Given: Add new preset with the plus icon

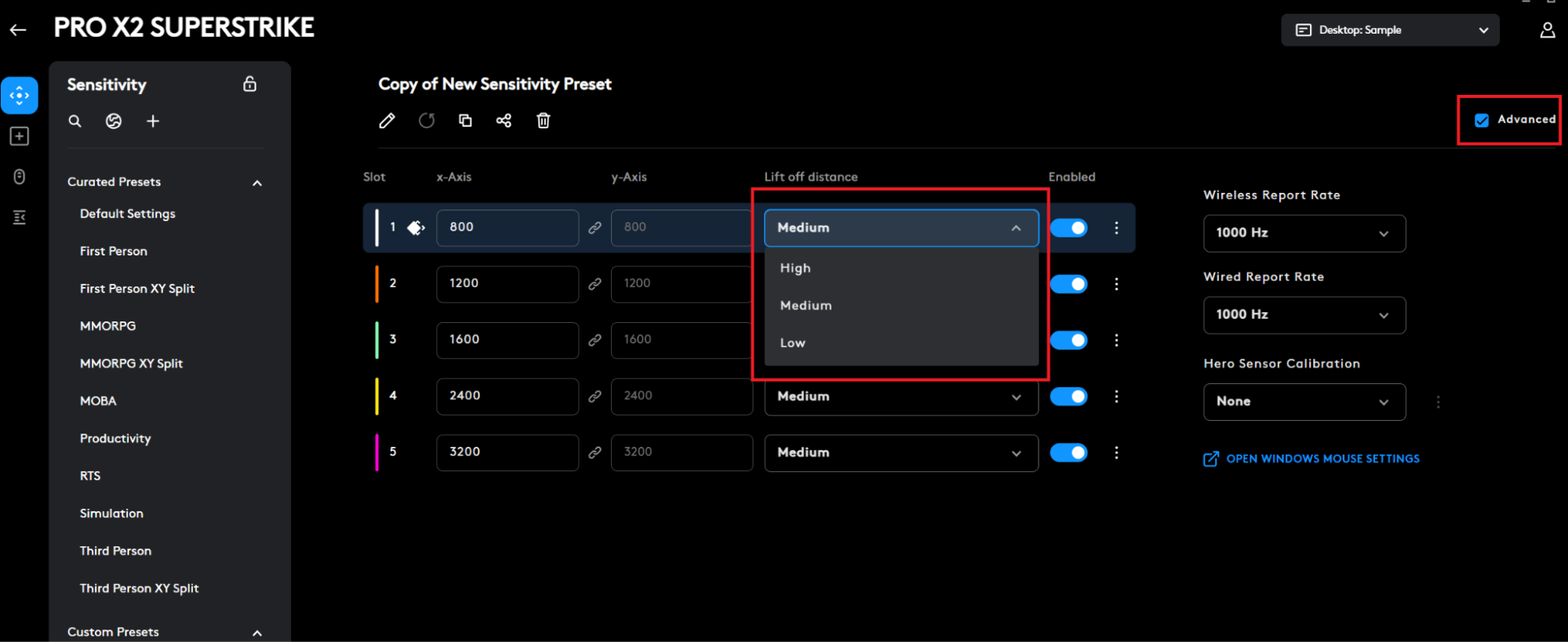Looking at the screenshot, I should pyautogui.click(x=153, y=122).
